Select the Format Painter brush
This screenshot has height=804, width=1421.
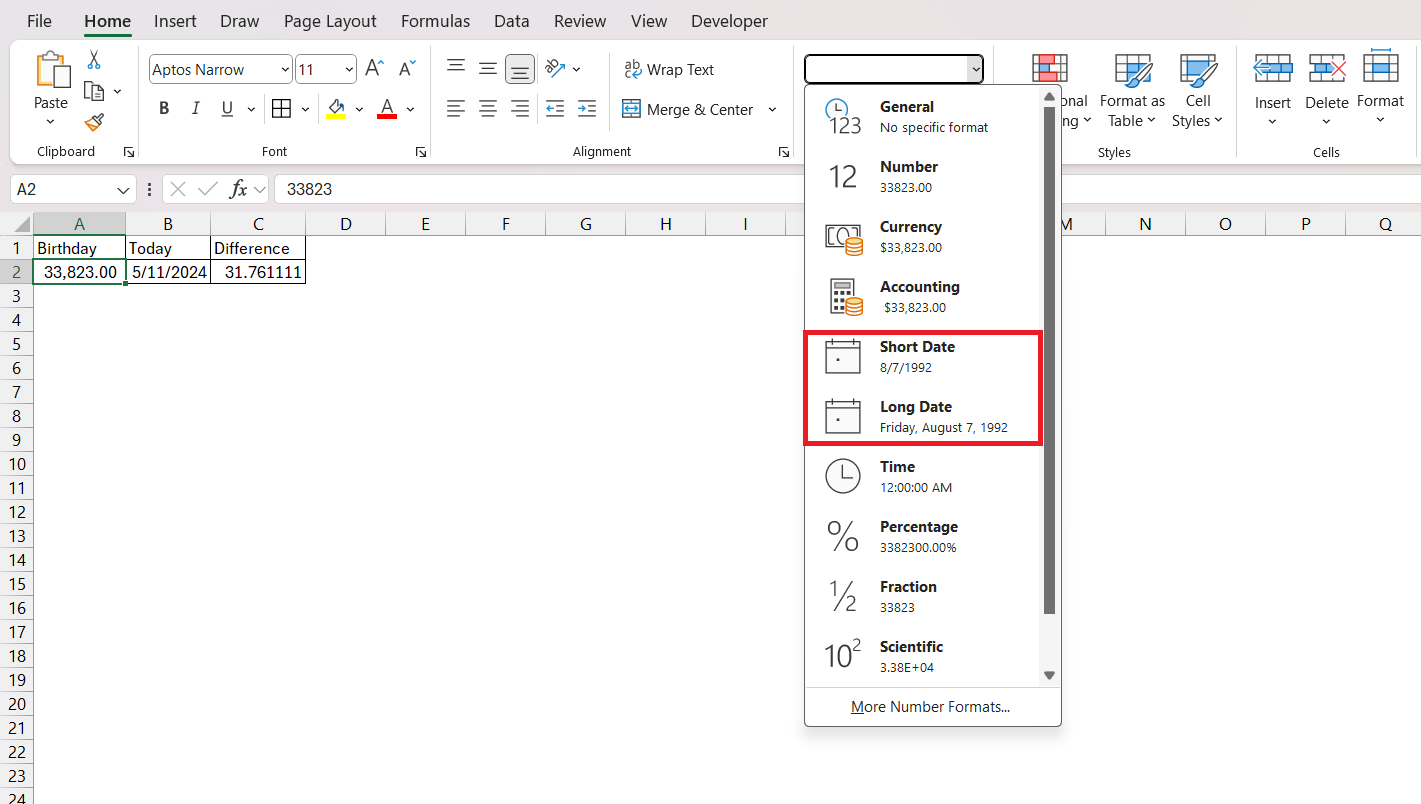click(x=94, y=122)
